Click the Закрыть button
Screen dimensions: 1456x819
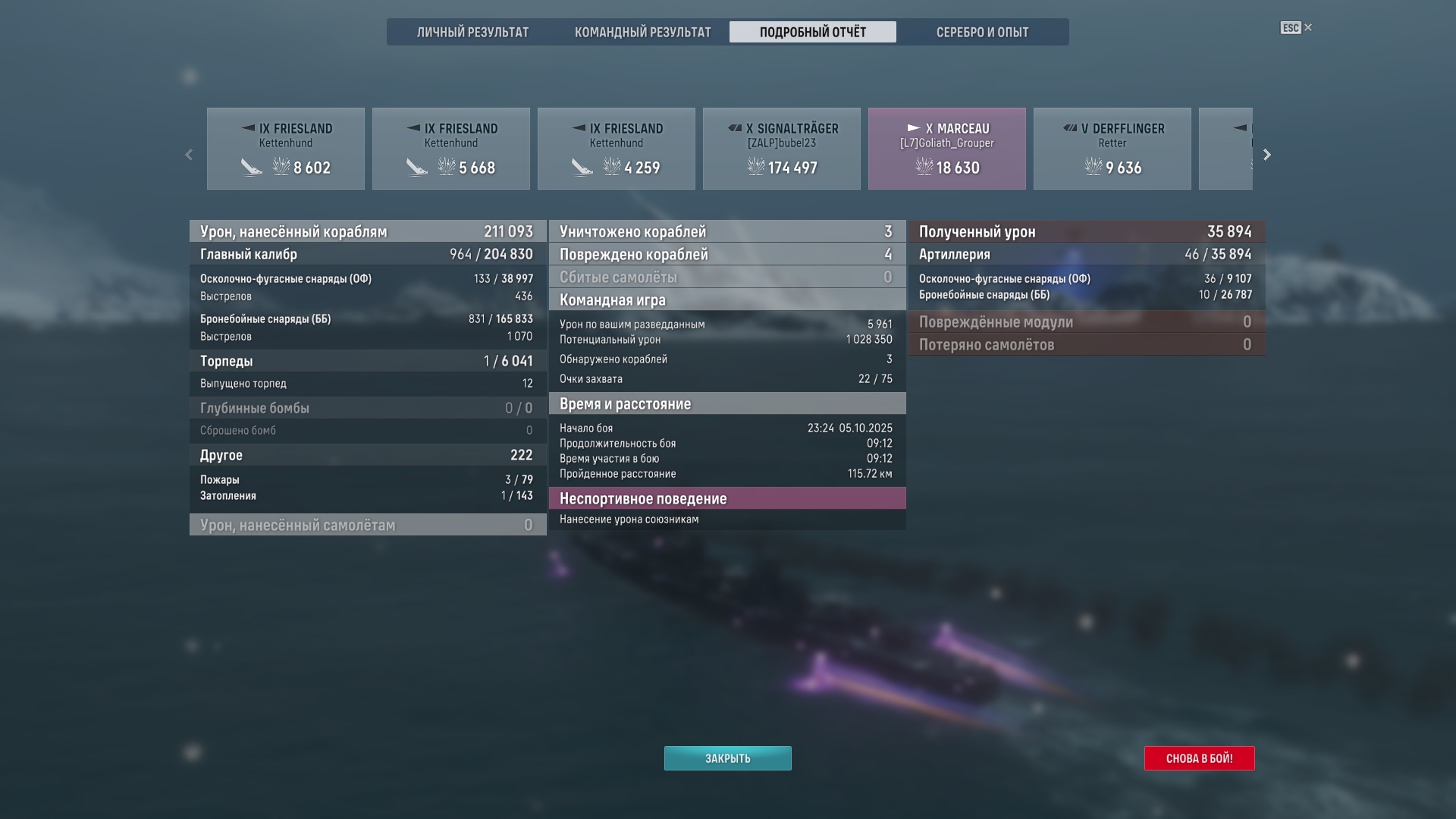point(728,758)
